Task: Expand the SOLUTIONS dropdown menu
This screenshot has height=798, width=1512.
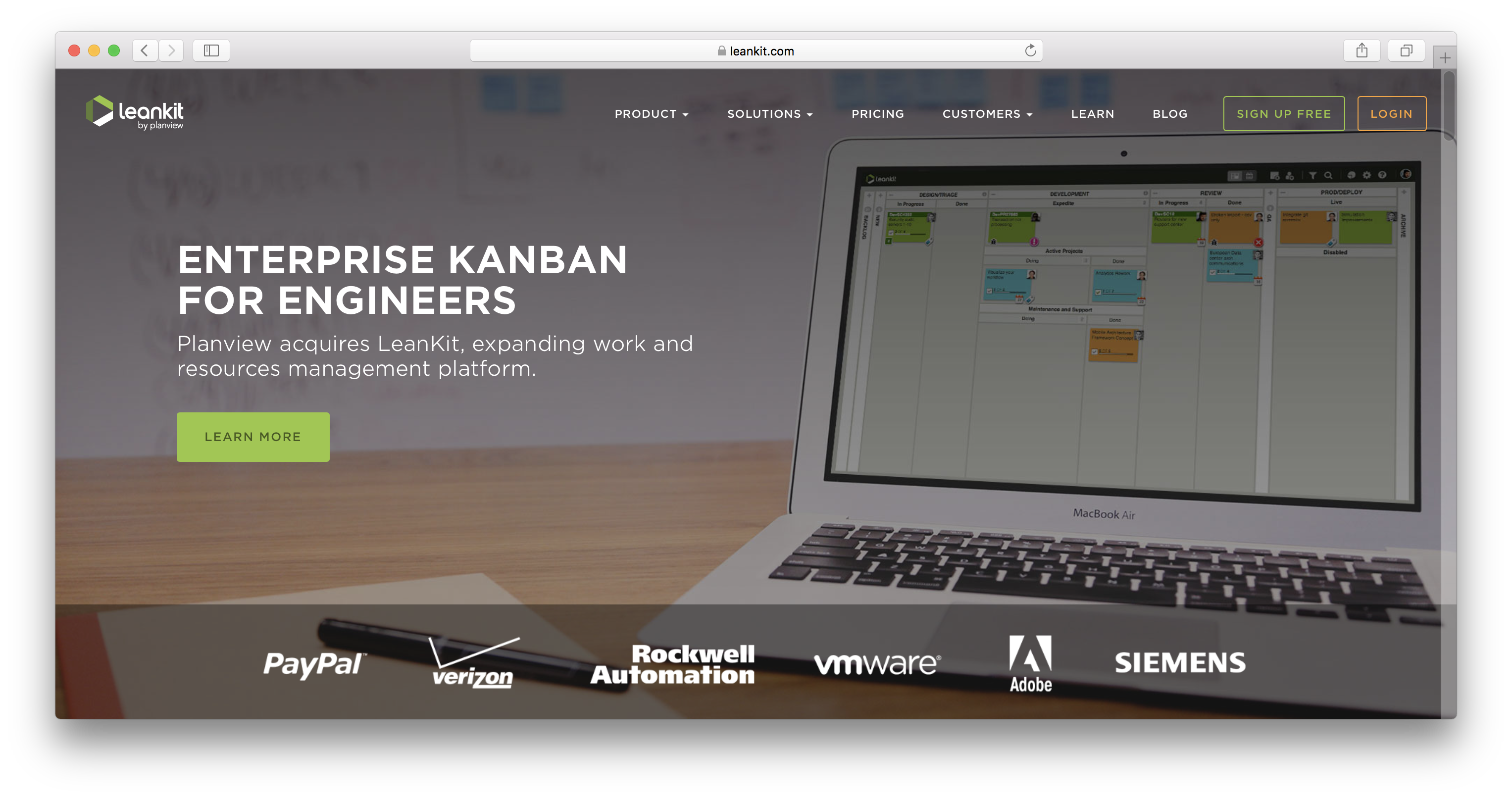Action: (x=769, y=113)
